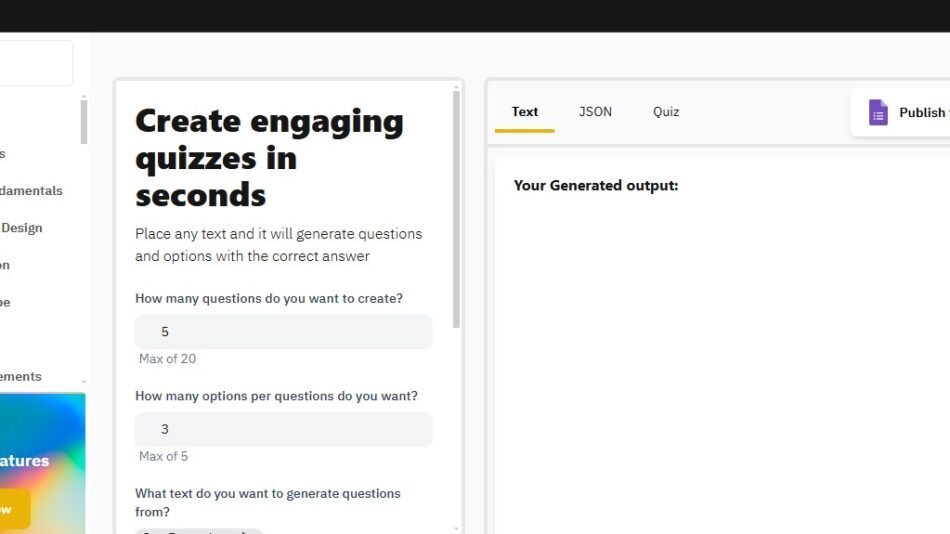Click the form panel scroll-down arrow

(457, 528)
